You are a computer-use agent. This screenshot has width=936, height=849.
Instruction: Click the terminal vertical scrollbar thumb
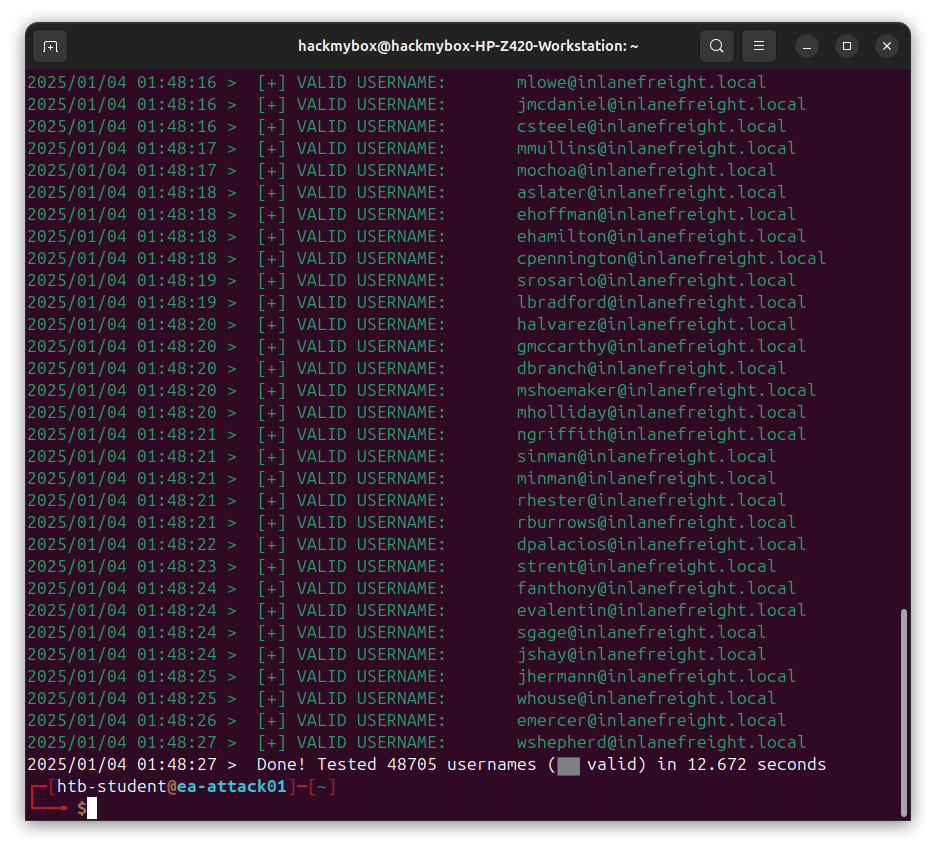904,710
